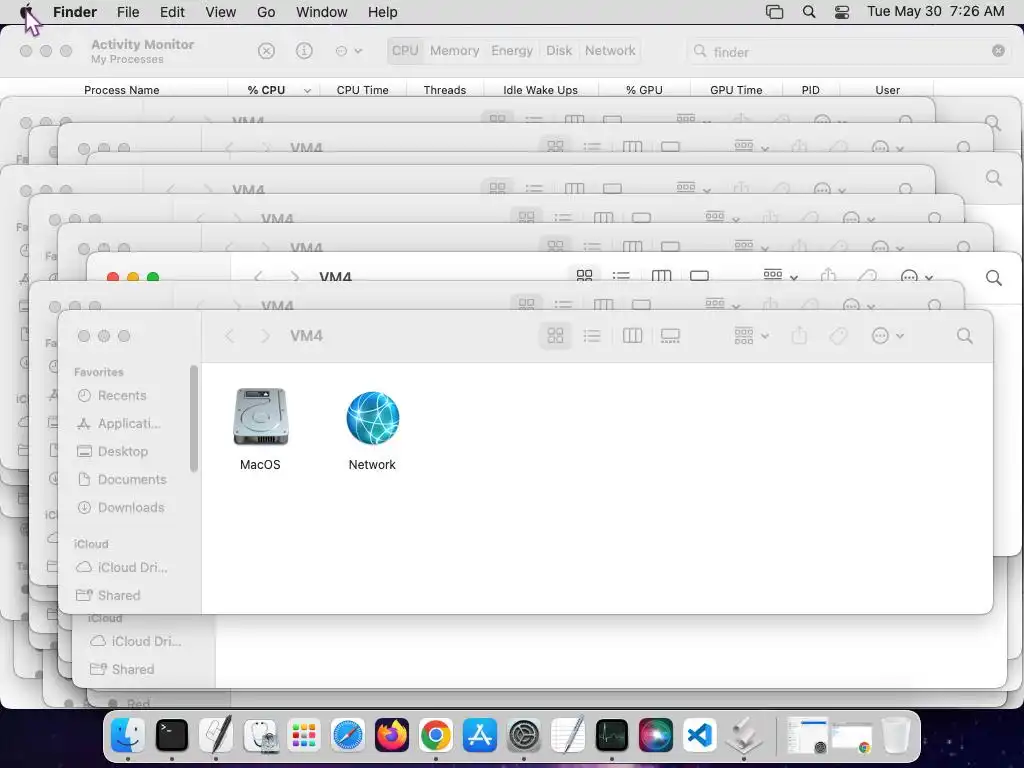Launch Visual Studio Code from the Dock

[699, 735]
